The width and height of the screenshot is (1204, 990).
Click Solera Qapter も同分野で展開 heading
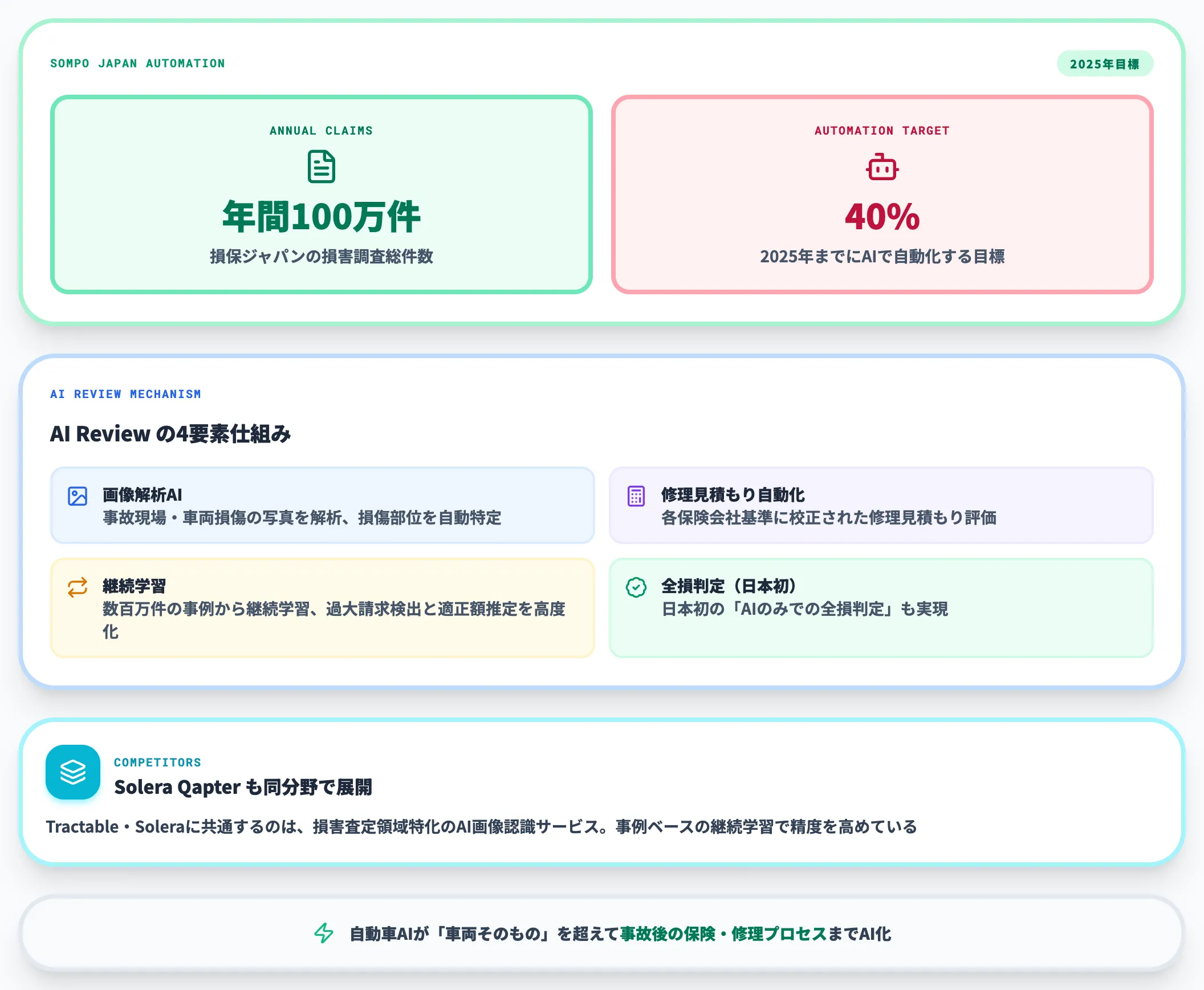[243, 788]
